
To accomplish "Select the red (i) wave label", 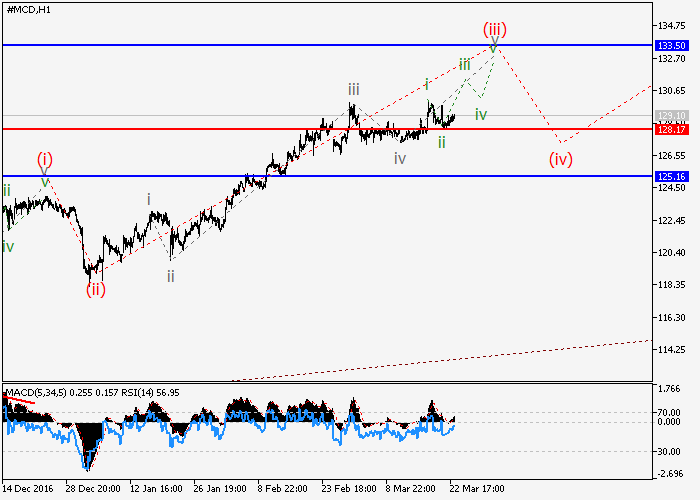I will pyautogui.click(x=45, y=159).
